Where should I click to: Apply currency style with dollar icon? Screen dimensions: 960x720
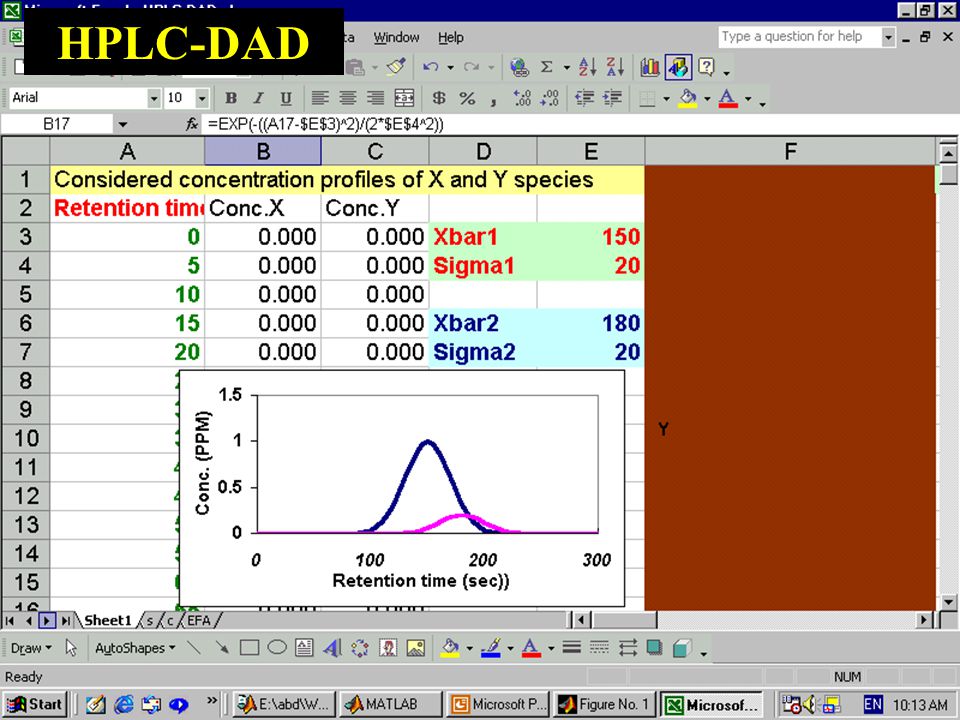pyautogui.click(x=438, y=98)
